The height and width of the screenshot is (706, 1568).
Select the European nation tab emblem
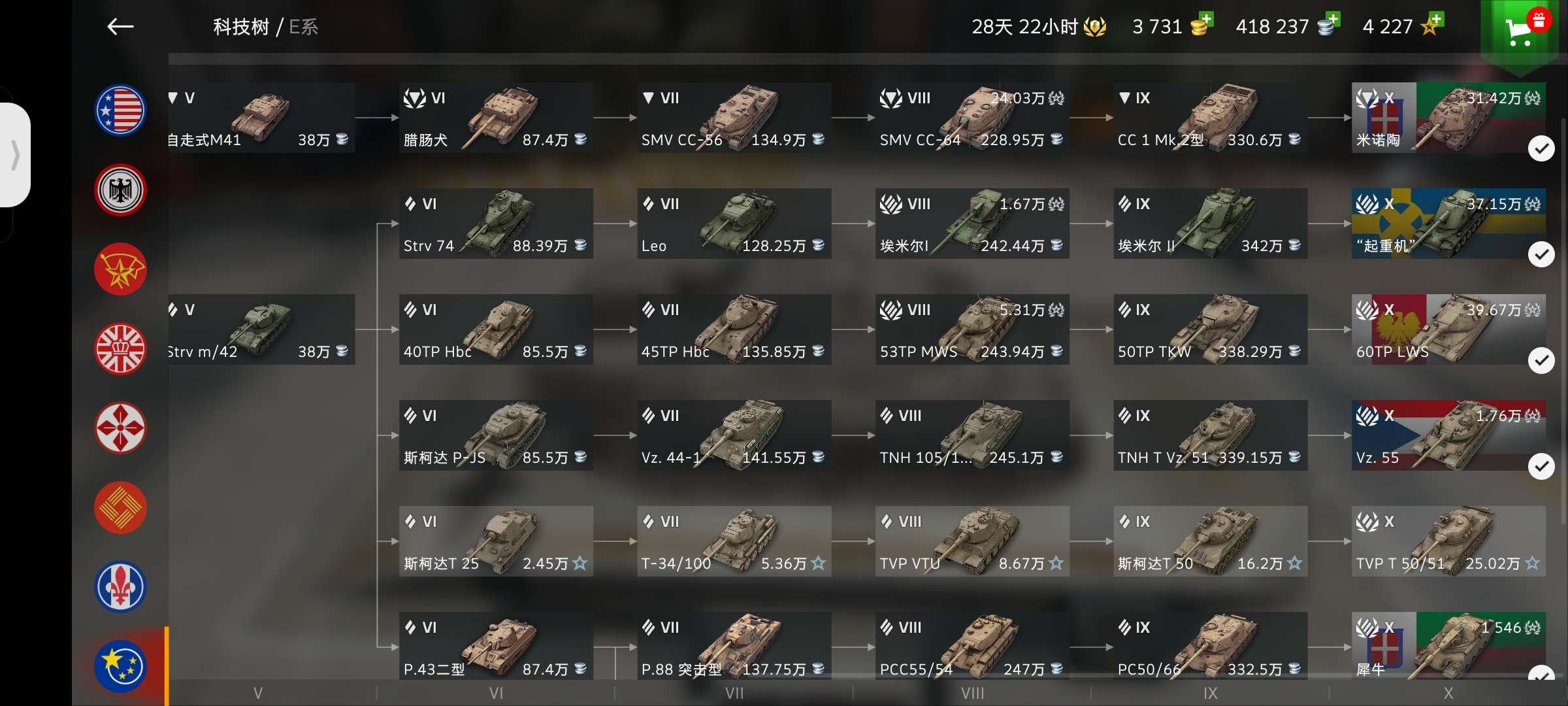[x=121, y=666]
